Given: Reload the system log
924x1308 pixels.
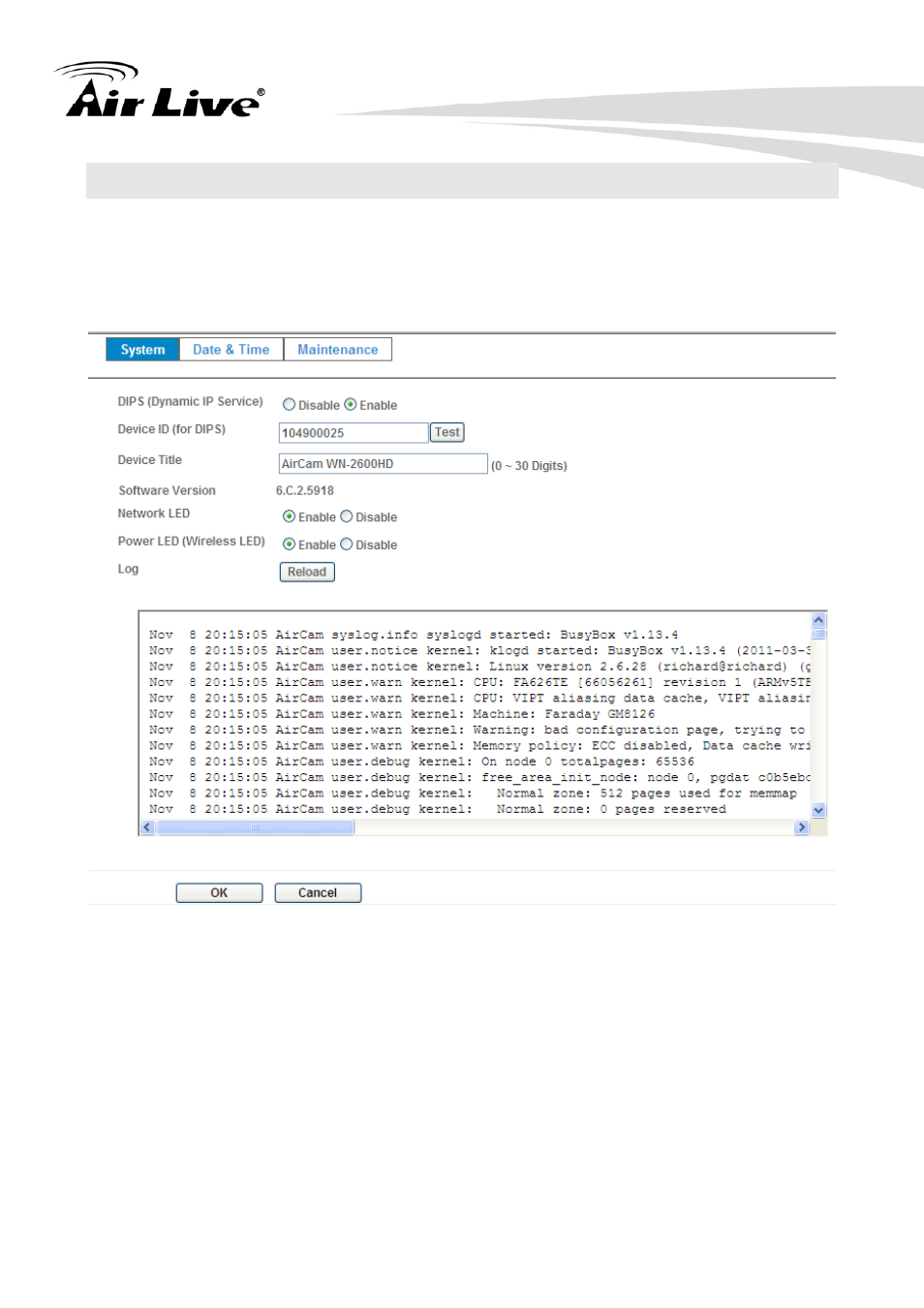Looking at the screenshot, I should pos(307,572).
